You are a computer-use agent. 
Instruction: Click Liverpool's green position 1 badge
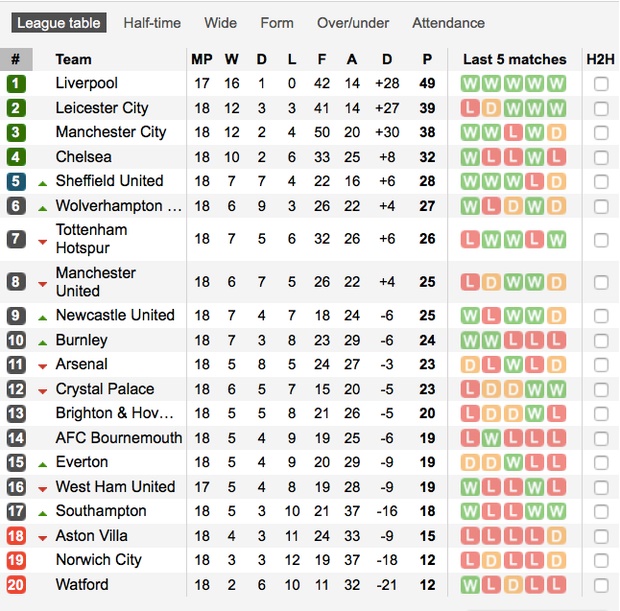pos(16,84)
